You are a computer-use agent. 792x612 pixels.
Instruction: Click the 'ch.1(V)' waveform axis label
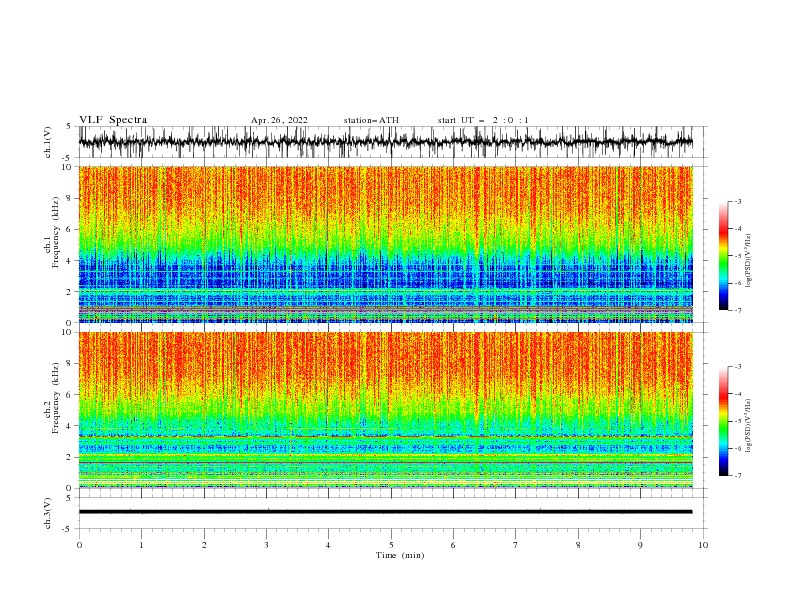click(x=48, y=142)
